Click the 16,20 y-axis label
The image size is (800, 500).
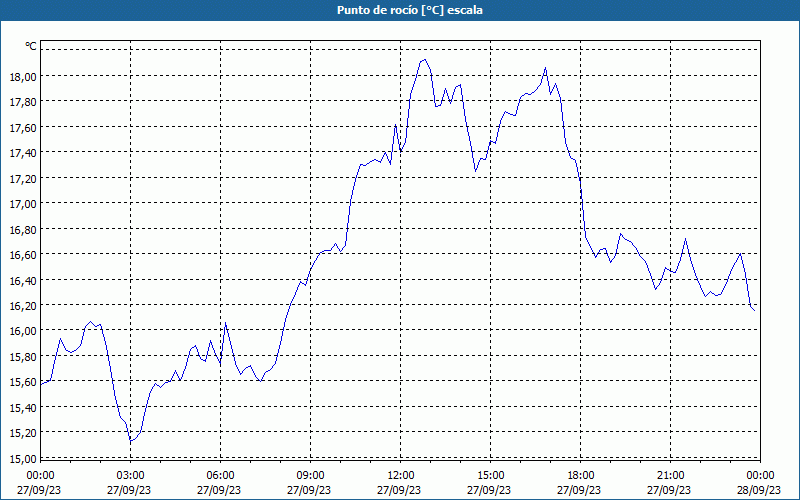click(x=23, y=306)
